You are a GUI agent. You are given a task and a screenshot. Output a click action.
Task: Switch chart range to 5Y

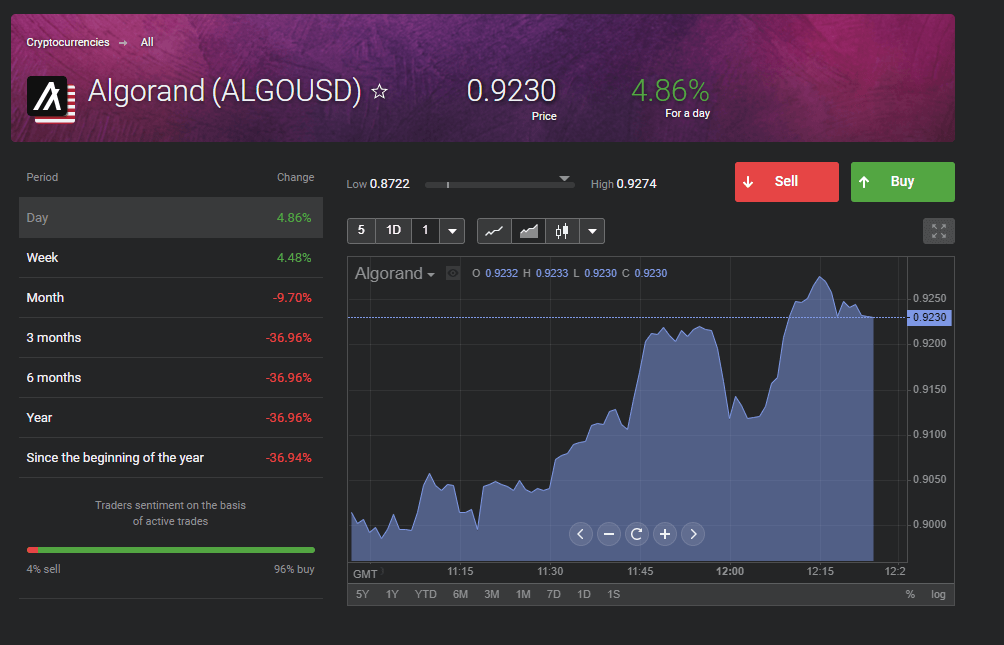pos(362,594)
